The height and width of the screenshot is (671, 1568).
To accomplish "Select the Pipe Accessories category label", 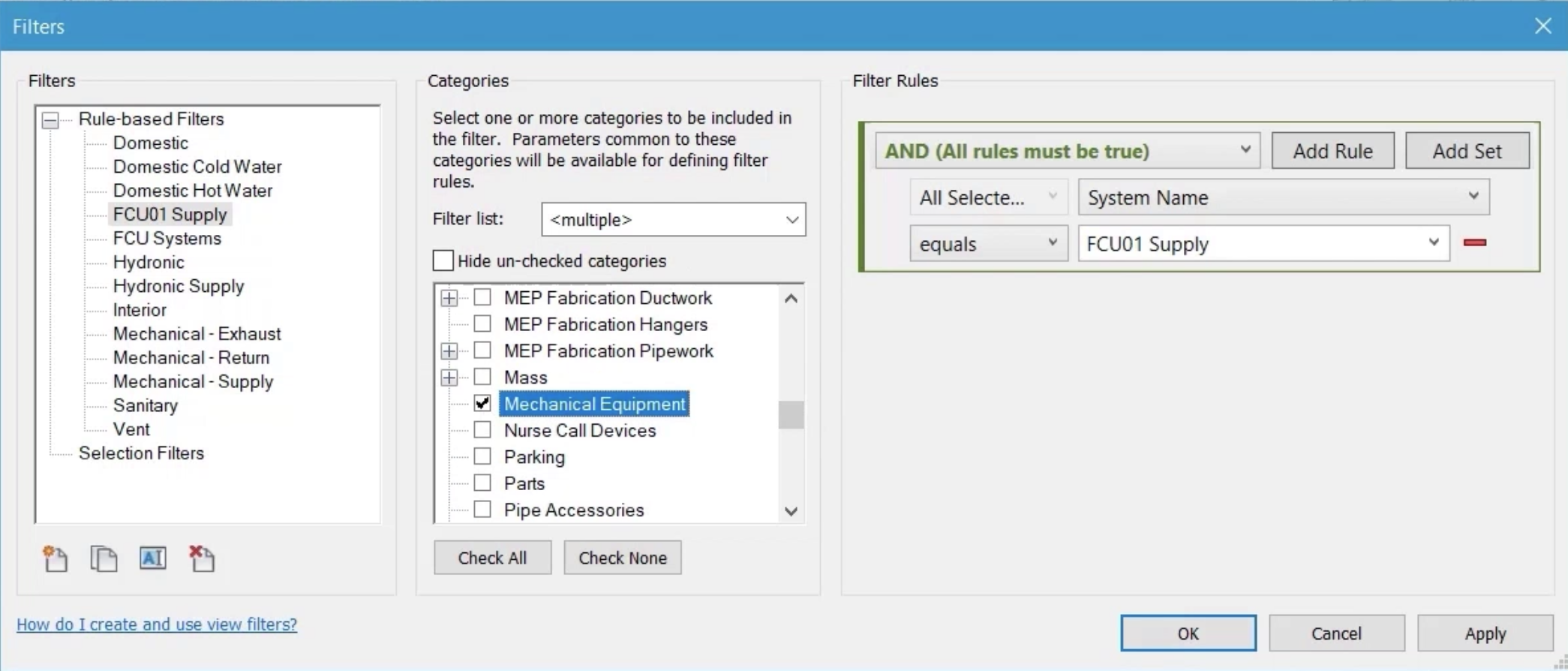I will click(x=574, y=510).
